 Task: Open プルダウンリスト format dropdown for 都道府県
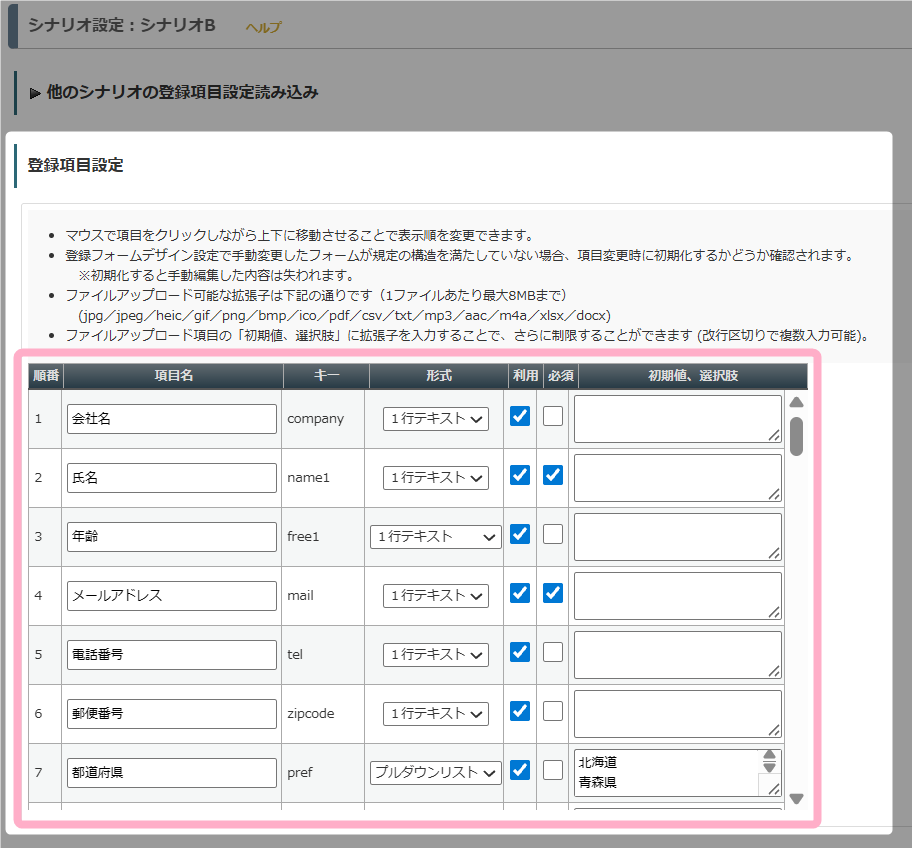[x=436, y=773]
